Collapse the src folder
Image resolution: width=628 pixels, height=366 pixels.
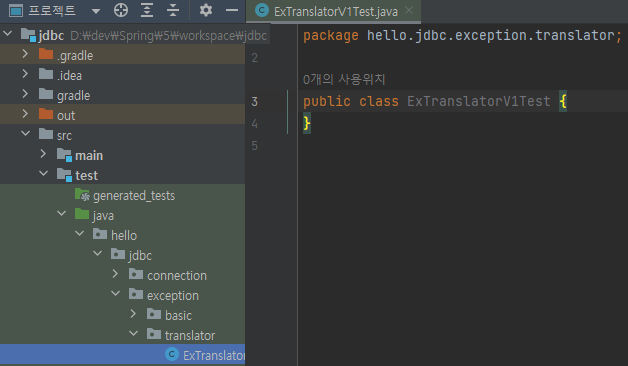pyautogui.click(x=25, y=133)
